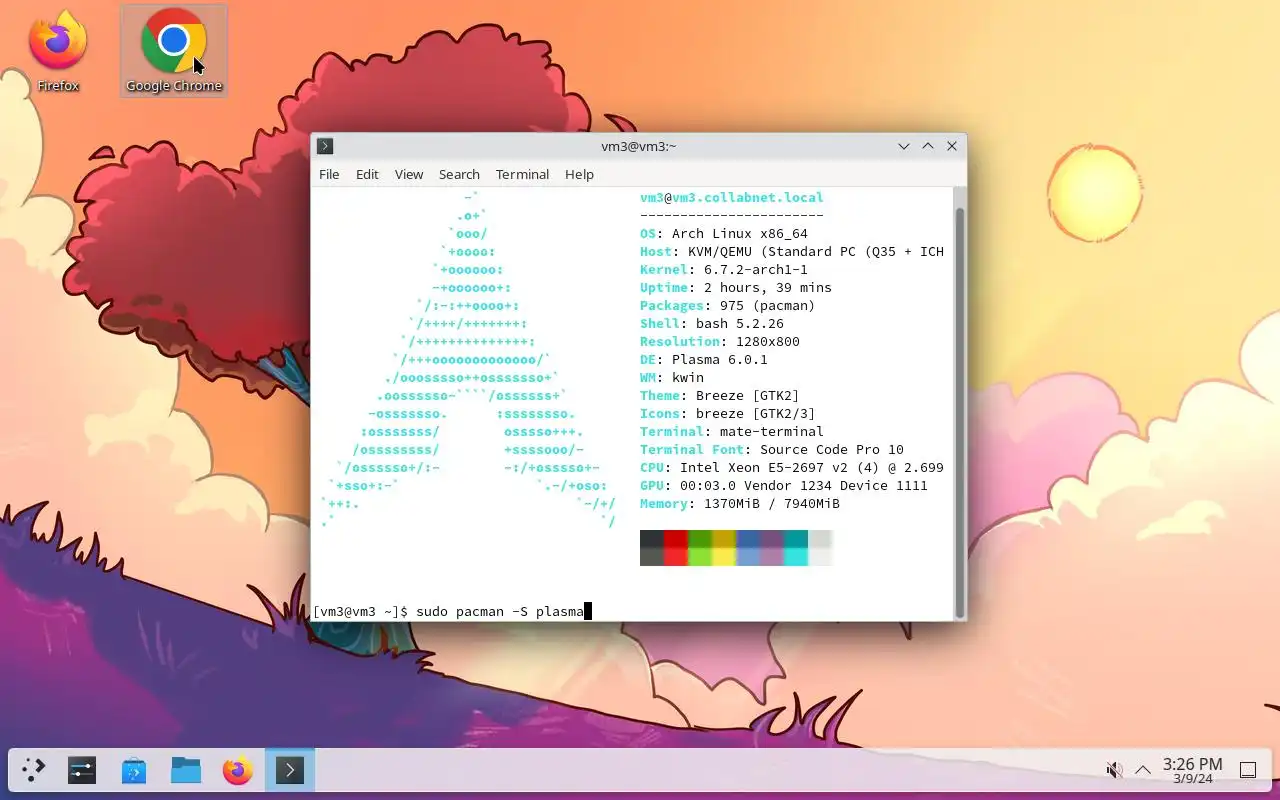
Task: Open the File menu in terminal
Action: [x=329, y=174]
